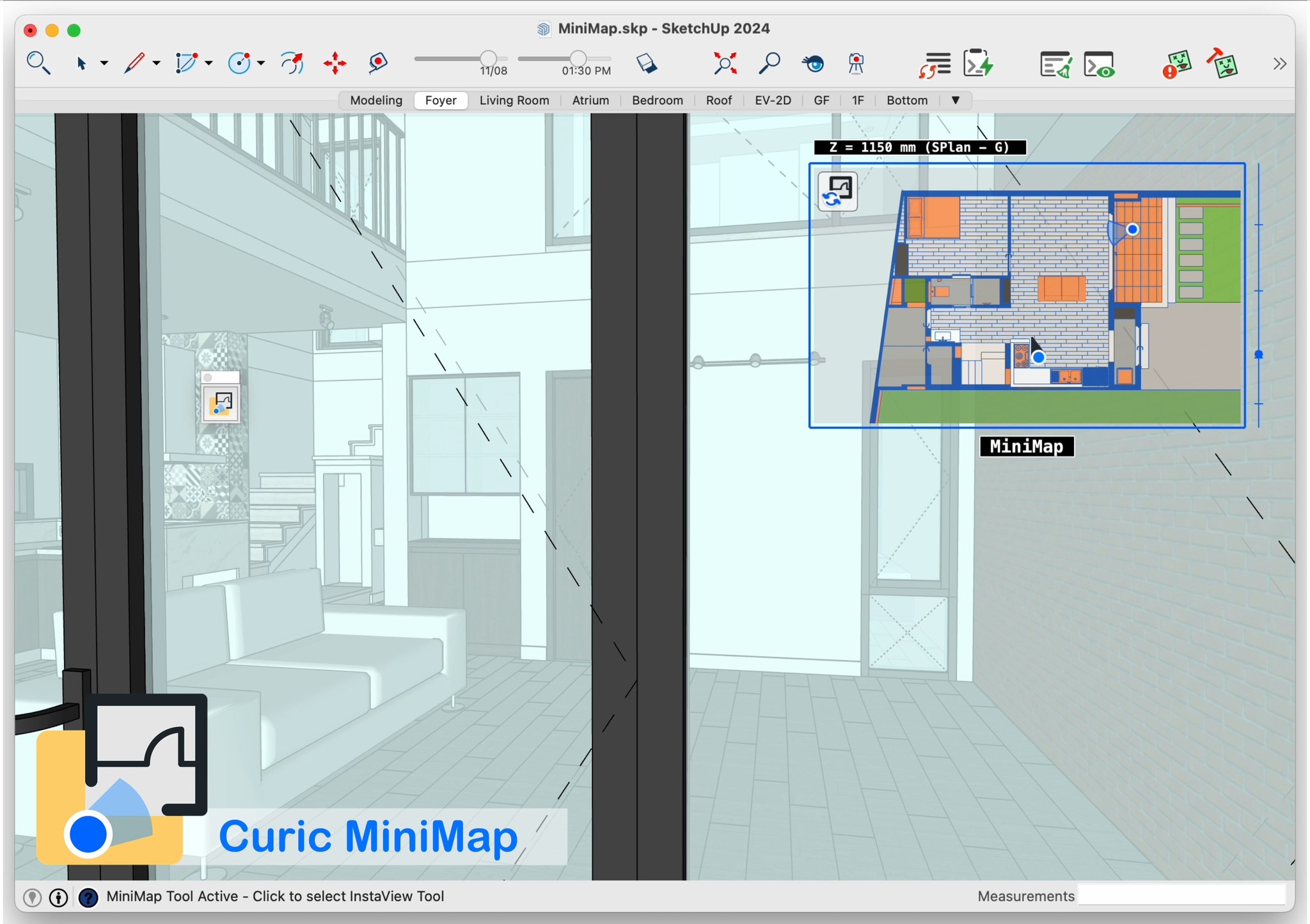1310x924 pixels.
Task: Click the floating MiniMap icon on the wall
Action: pyautogui.click(x=221, y=403)
